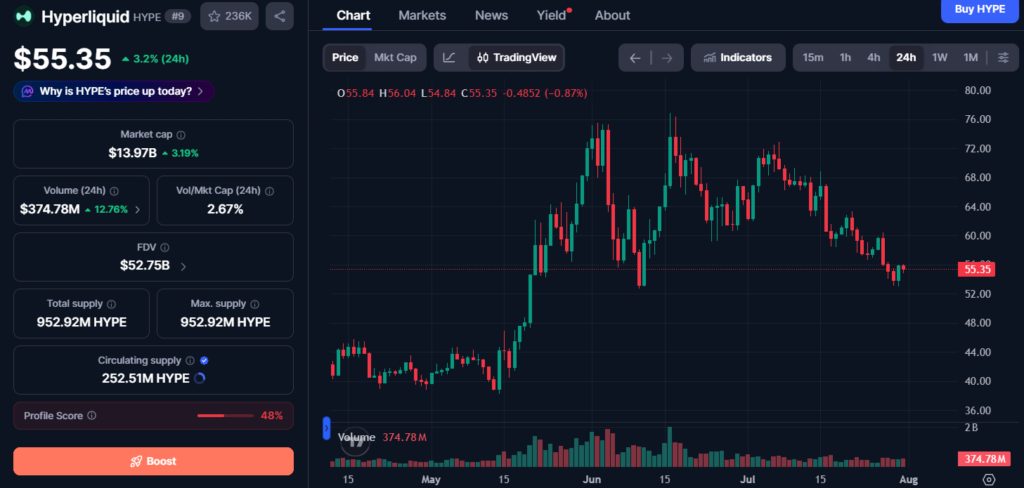Viewport: 1024px width, 488px height.
Task: Click circulating supply progress ring
Action: 200,378
